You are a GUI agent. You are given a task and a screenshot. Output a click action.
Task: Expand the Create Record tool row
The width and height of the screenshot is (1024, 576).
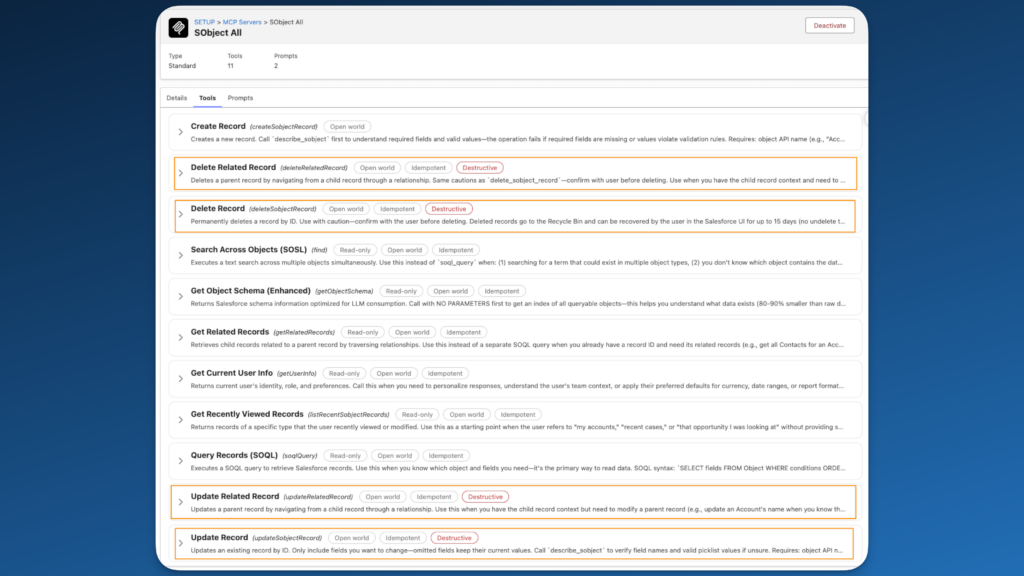point(181,132)
